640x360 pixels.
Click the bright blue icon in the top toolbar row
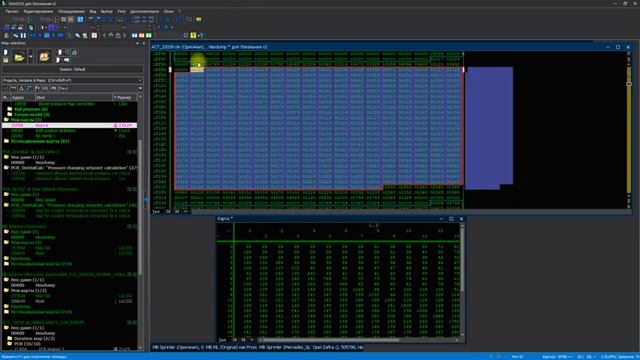[80, 19]
